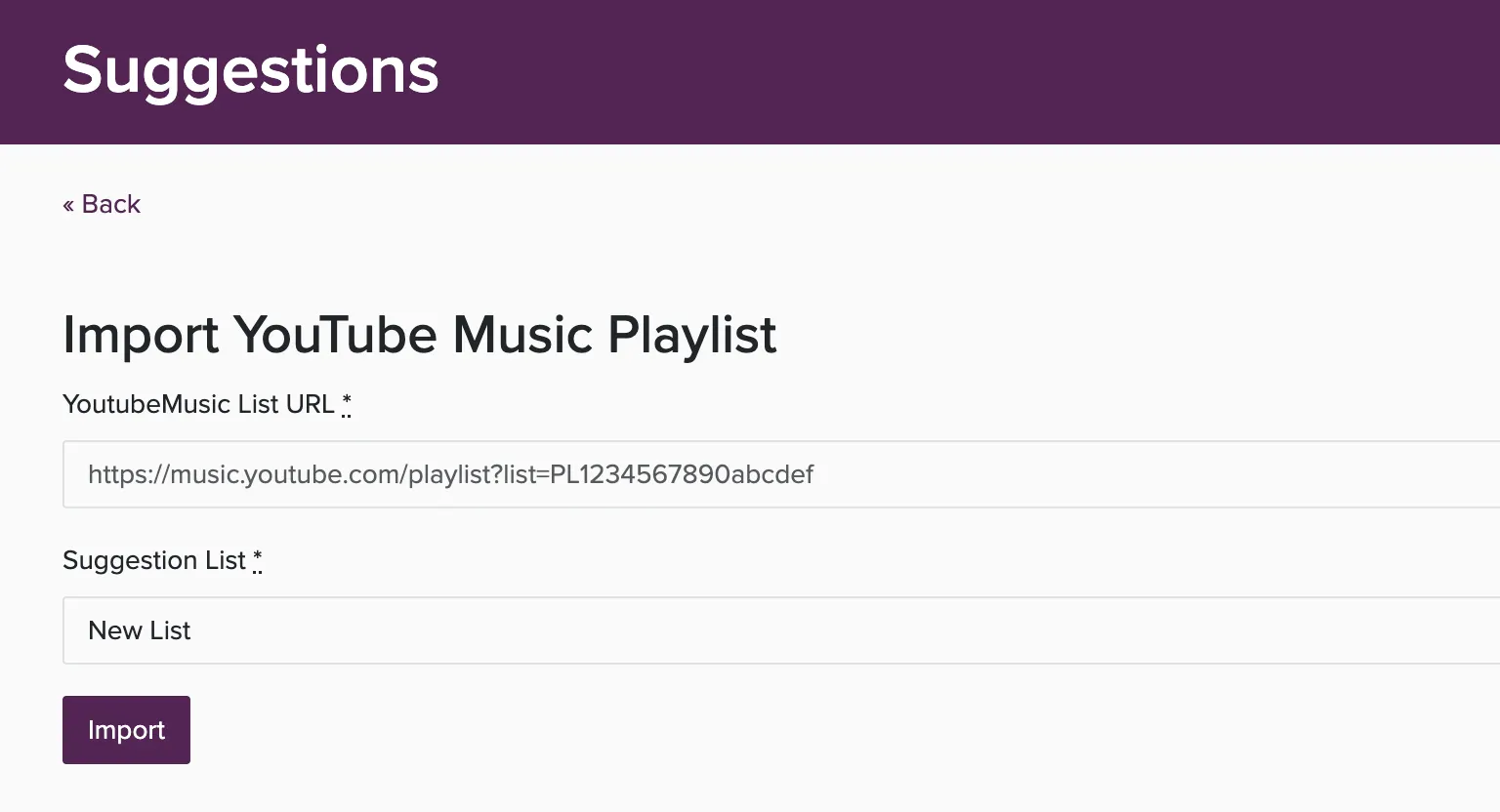The width and height of the screenshot is (1500, 812).
Task: Click the Suggestion List label
Action: coord(154,560)
